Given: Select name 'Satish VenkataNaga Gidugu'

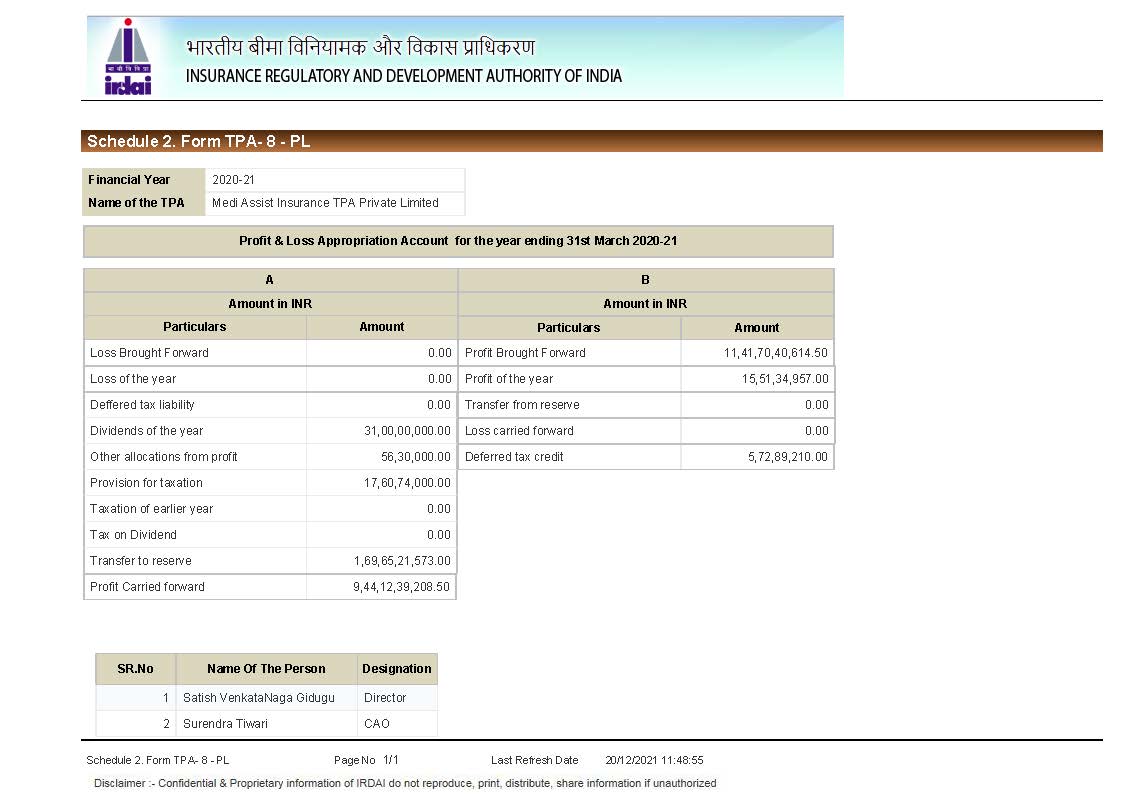Looking at the screenshot, I should pyautogui.click(x=259, y=698).
